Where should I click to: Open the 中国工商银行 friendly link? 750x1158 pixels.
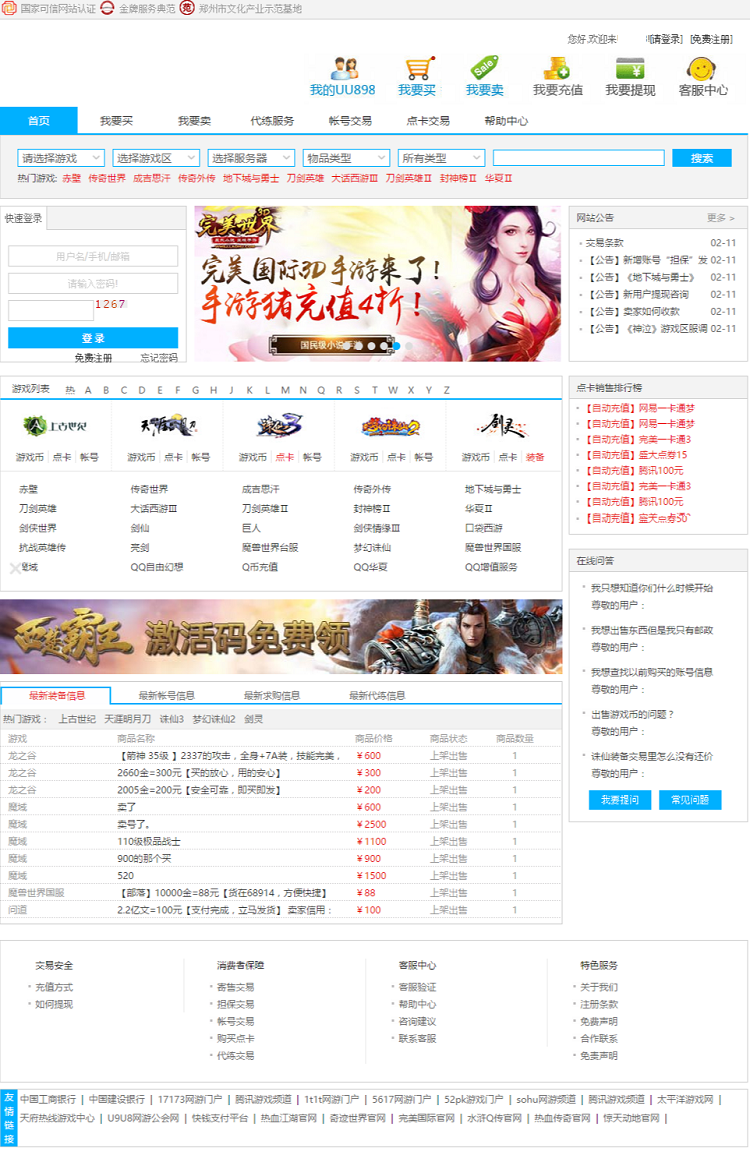tap(48, 1100)
